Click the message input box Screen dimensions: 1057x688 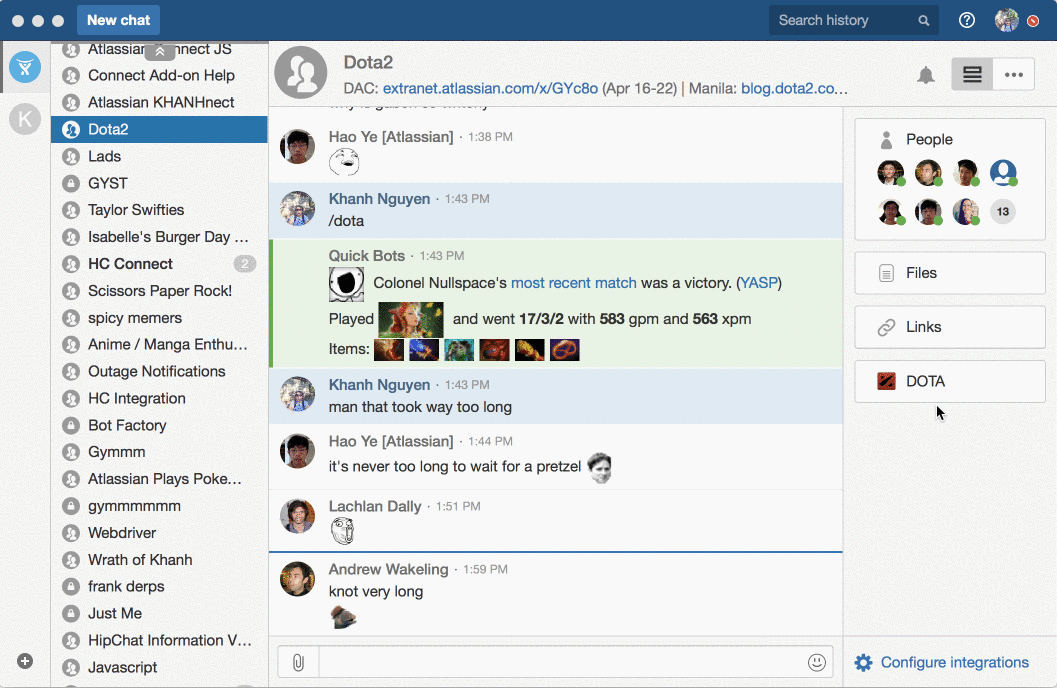point(562,662)
